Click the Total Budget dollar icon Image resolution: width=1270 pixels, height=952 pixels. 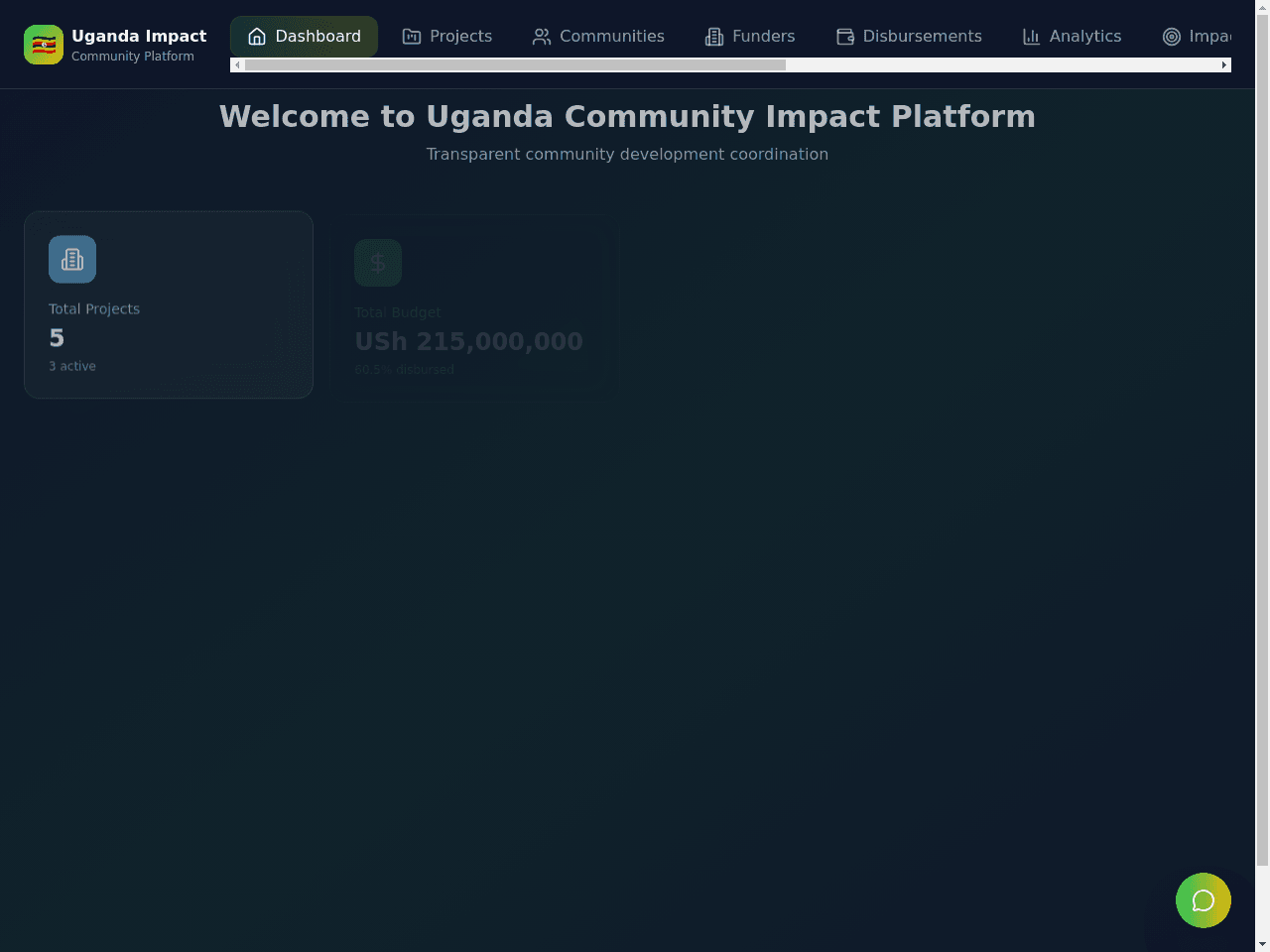[378, 263]
